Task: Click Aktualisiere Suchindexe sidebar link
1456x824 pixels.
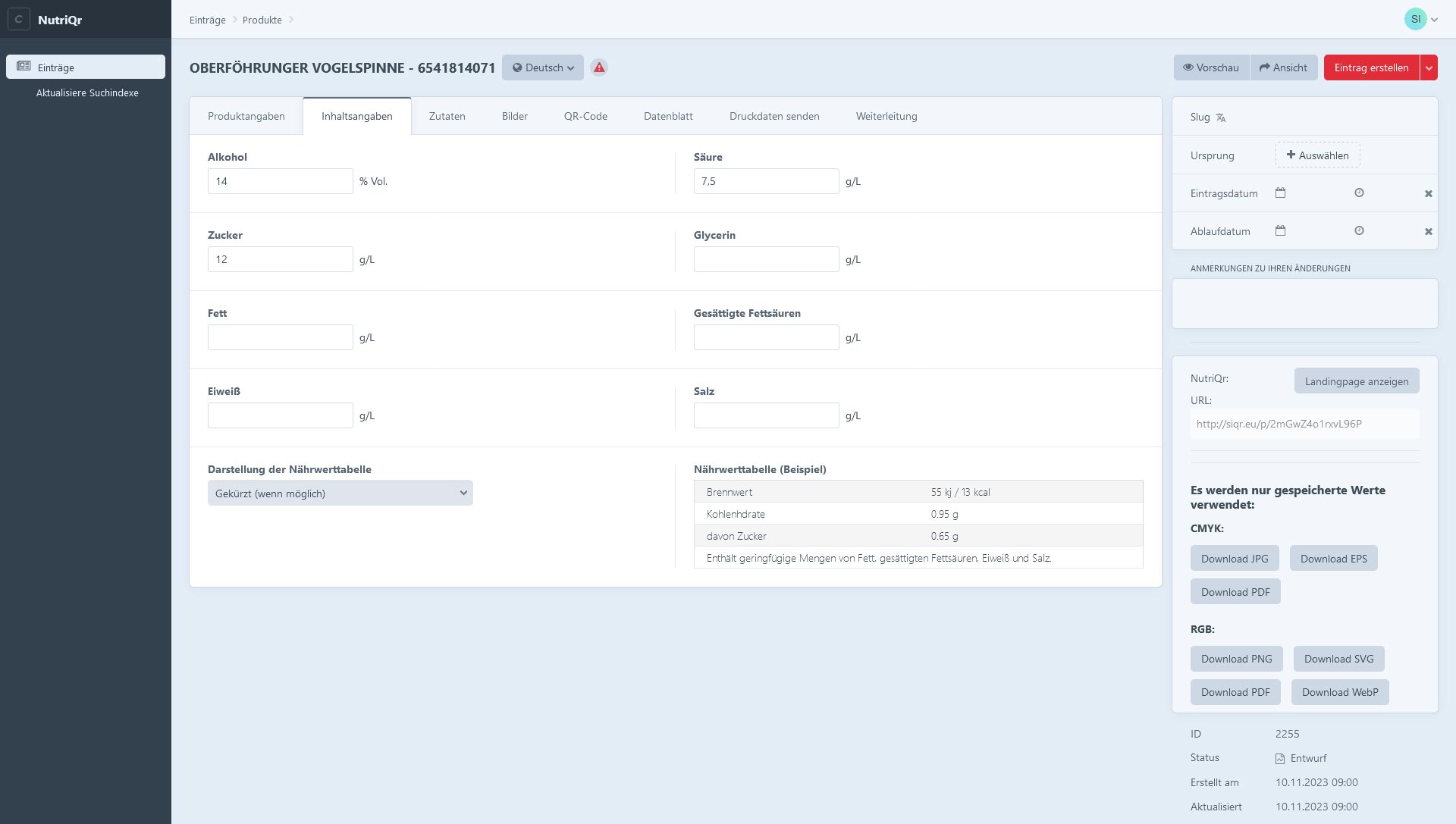Action: [87, 92]
